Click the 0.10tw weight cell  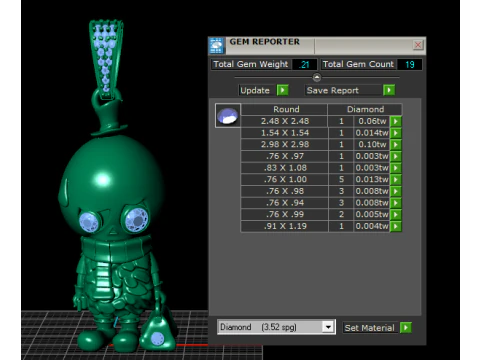pyautogui.click(x=372, y=145)
